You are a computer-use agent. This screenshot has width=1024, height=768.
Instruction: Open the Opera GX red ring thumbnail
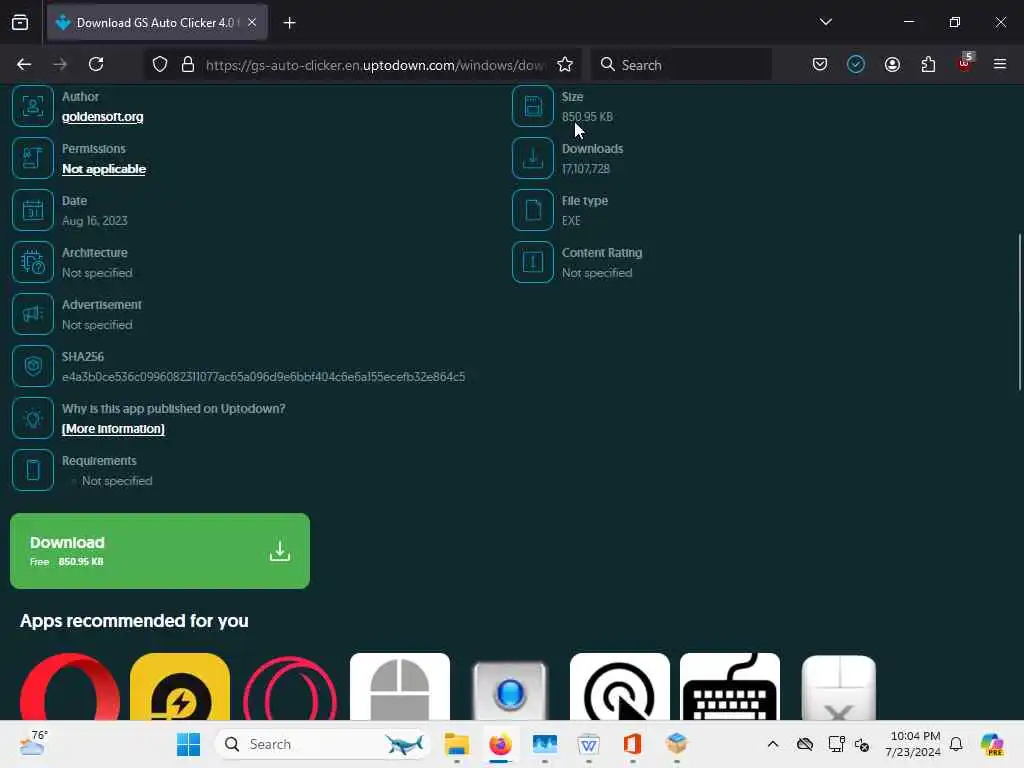coord(290,686)
